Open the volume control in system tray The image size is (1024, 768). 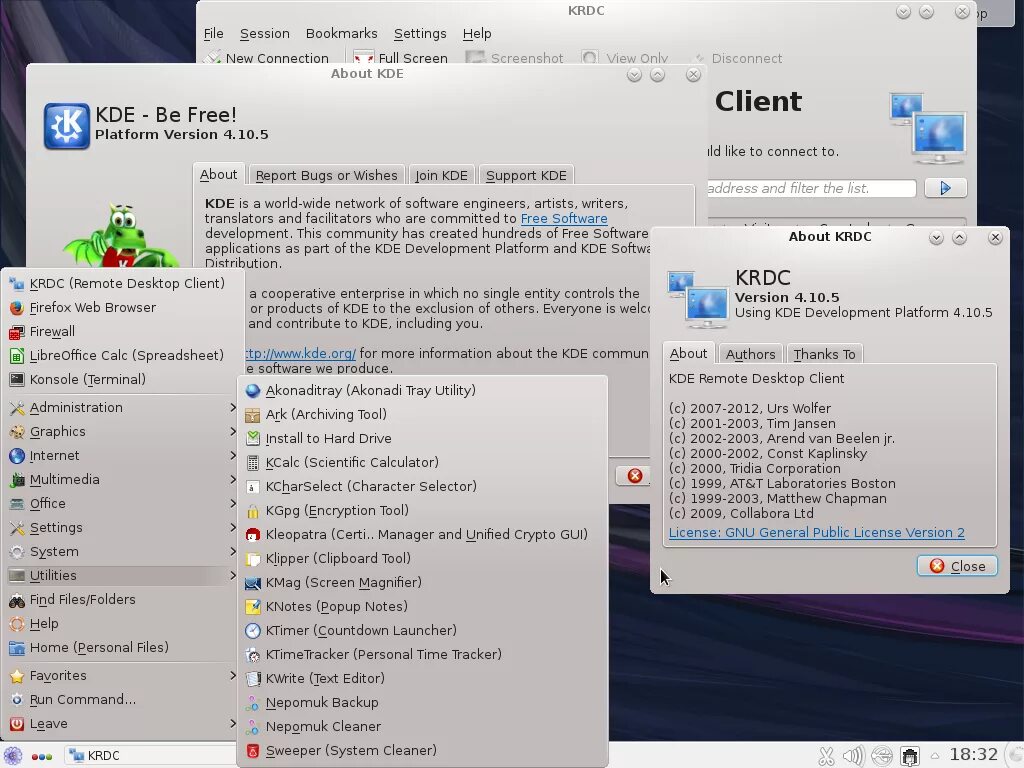[x=854, y=756]
